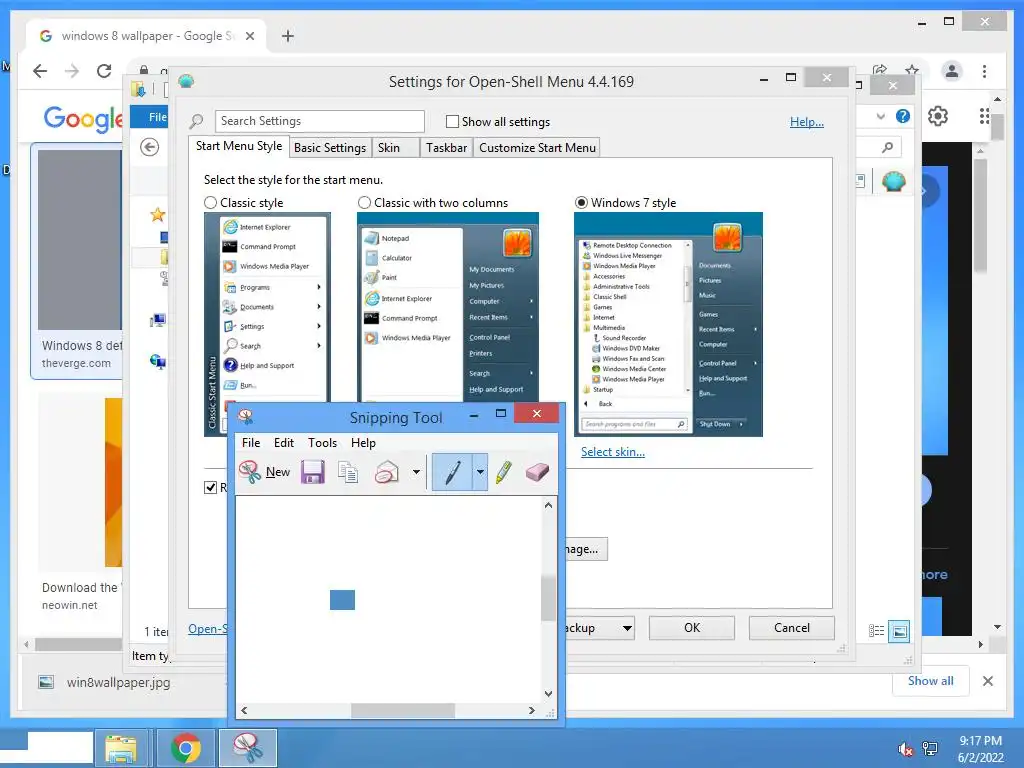Click the Explorer search magnifier icon

(888, 148)
